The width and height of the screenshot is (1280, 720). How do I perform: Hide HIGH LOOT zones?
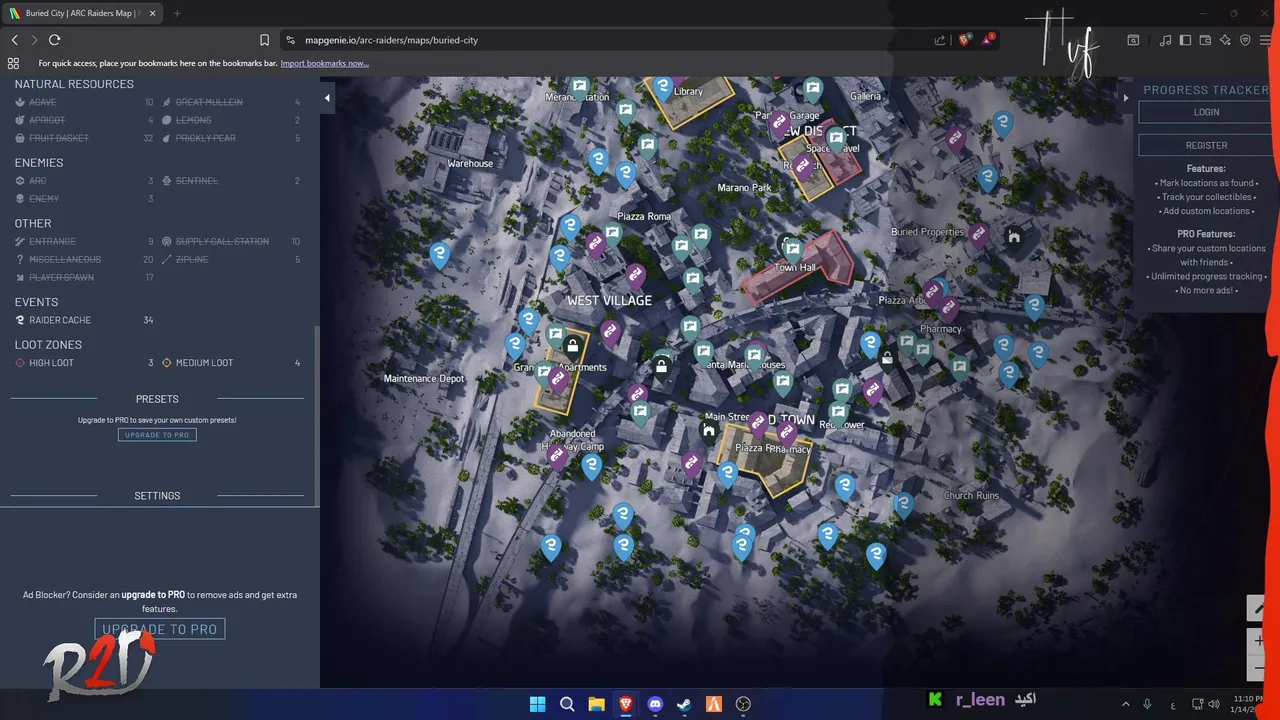[84, 363]
